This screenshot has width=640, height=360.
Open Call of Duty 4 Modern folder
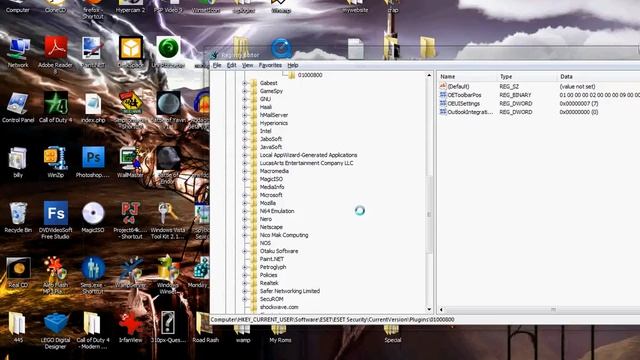(x=92, y=323)
